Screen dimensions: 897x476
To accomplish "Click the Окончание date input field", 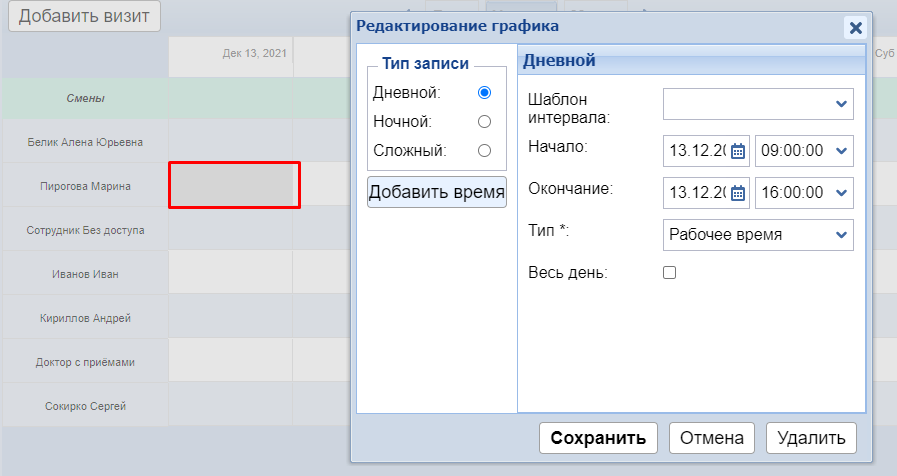I will pos(696,193).
